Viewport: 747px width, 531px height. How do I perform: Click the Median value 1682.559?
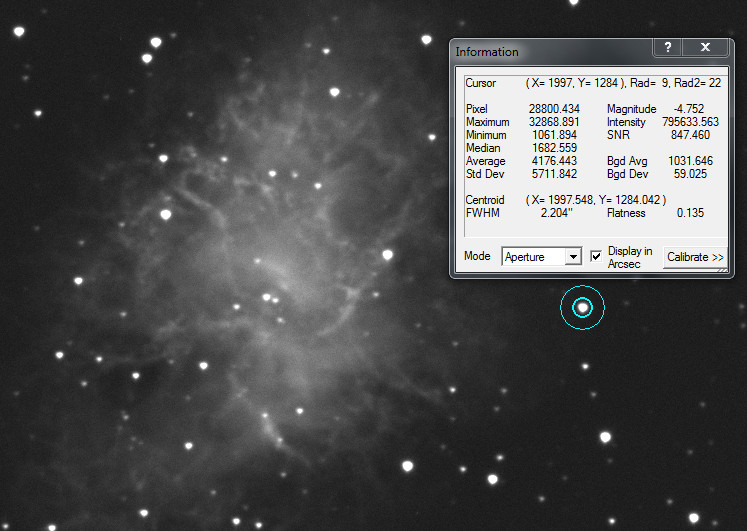tap(555, 148)
